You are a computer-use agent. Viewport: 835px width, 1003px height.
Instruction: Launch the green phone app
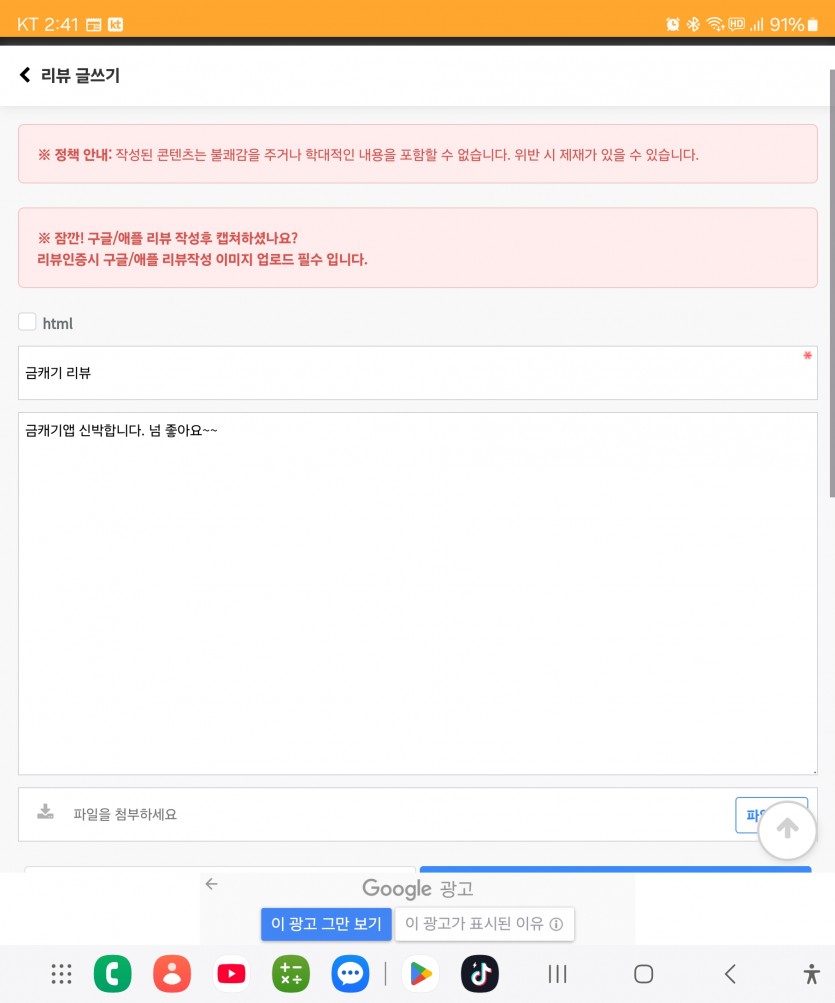(x=113, y=974)
